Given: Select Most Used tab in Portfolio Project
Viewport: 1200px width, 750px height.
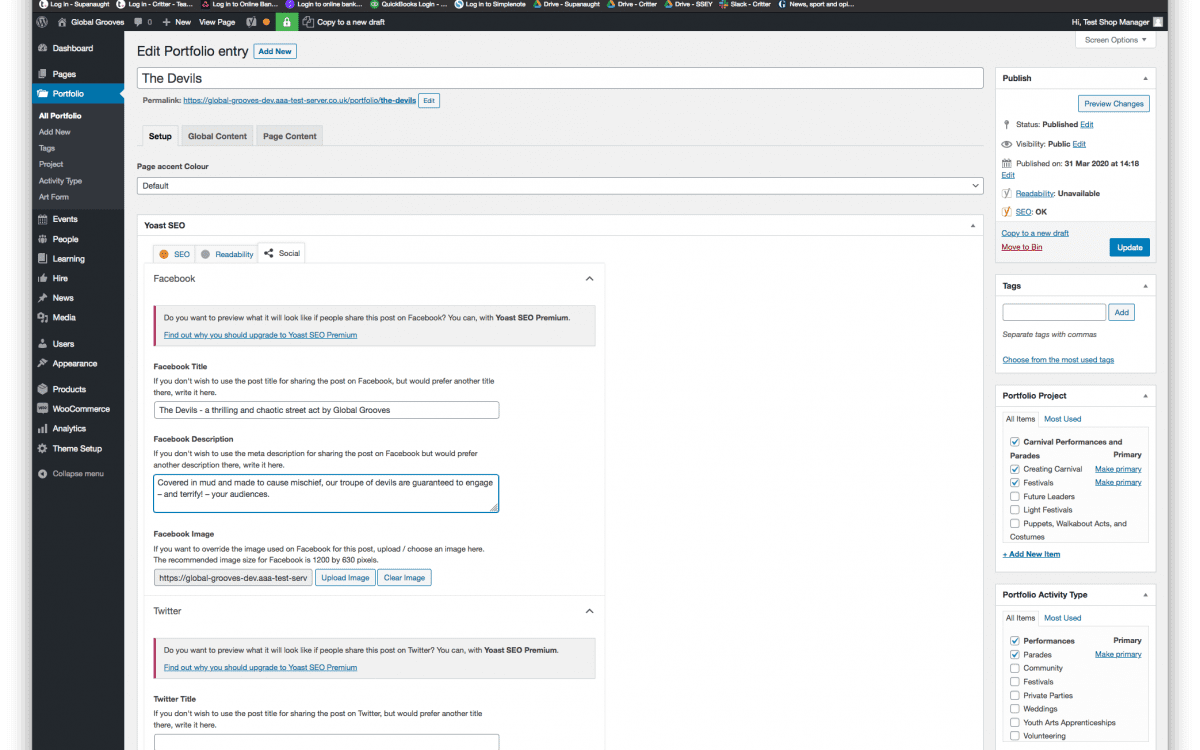Looking at the screenshot, I should coord(1063,419).
